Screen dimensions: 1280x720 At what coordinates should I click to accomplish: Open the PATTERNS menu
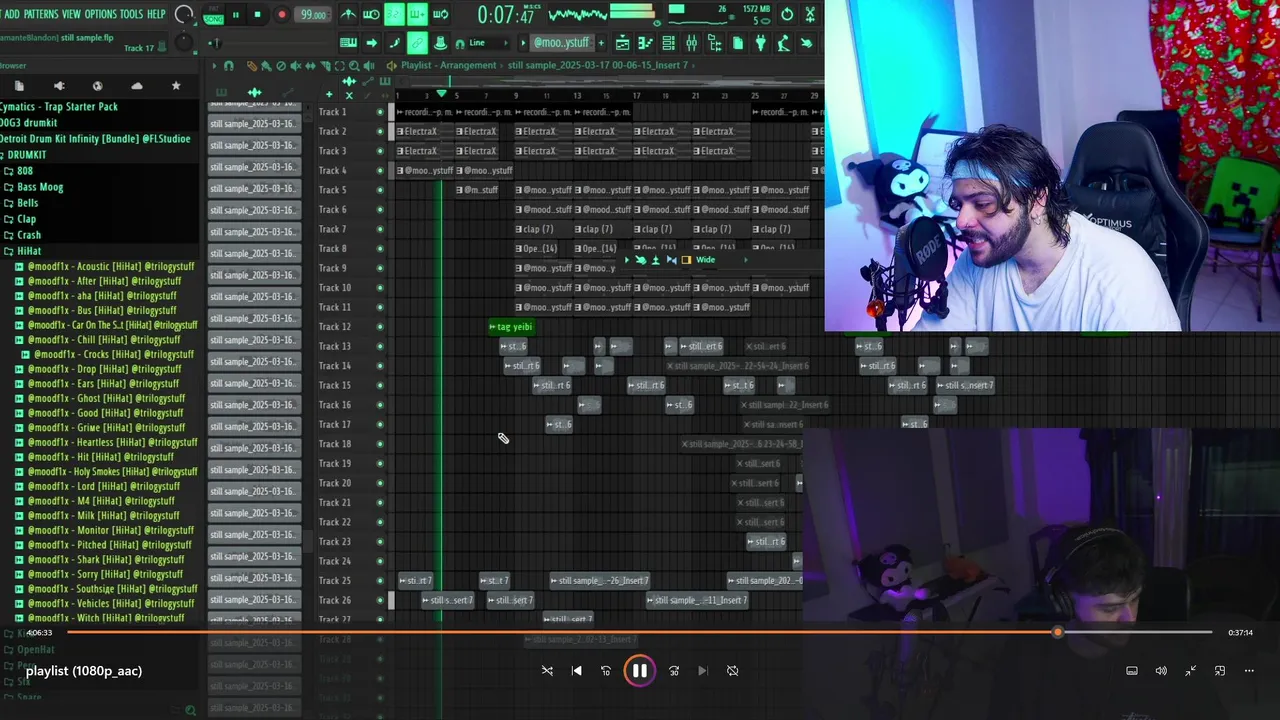(x=41, y=14)
